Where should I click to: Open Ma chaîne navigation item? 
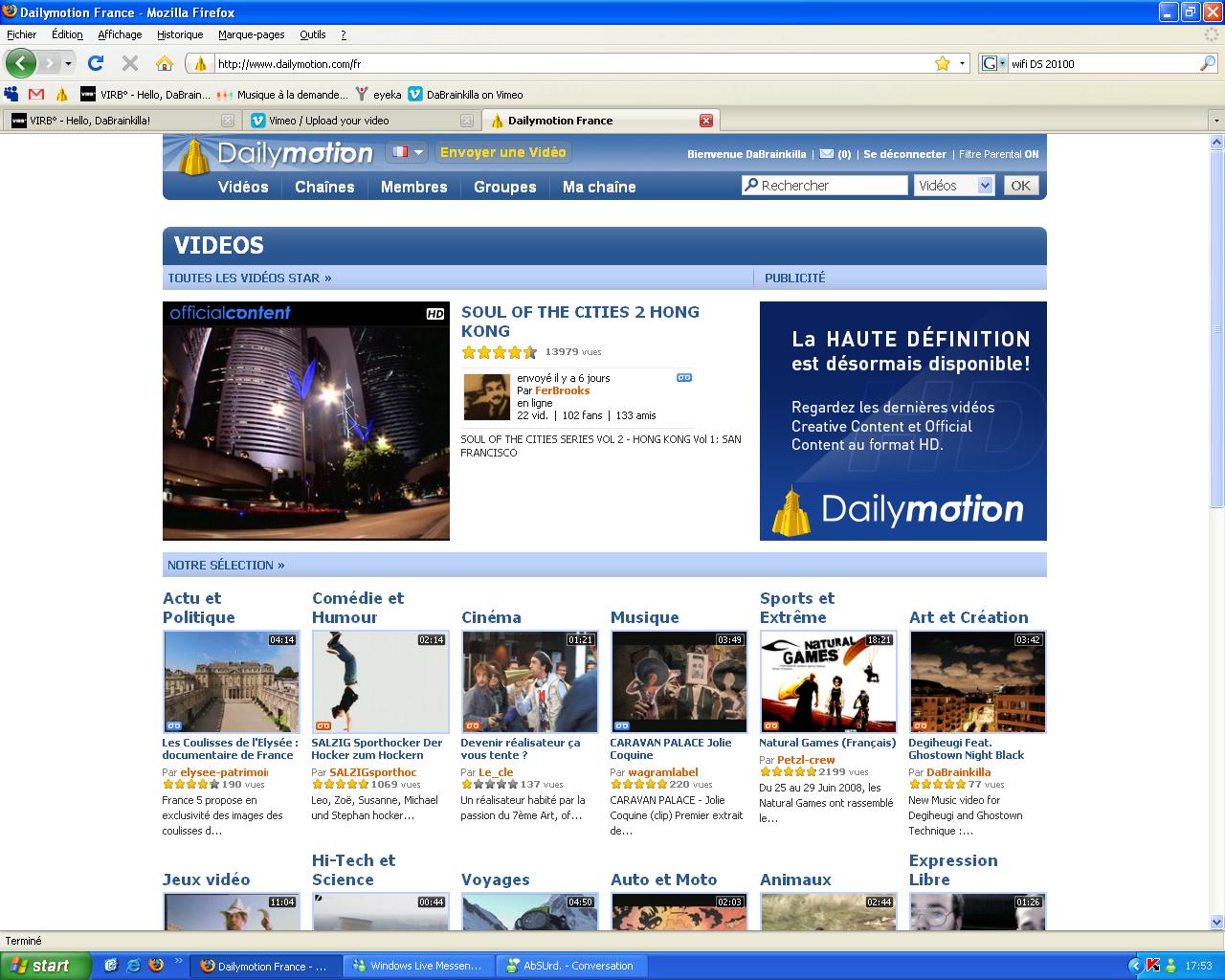[x=599, y=187]
